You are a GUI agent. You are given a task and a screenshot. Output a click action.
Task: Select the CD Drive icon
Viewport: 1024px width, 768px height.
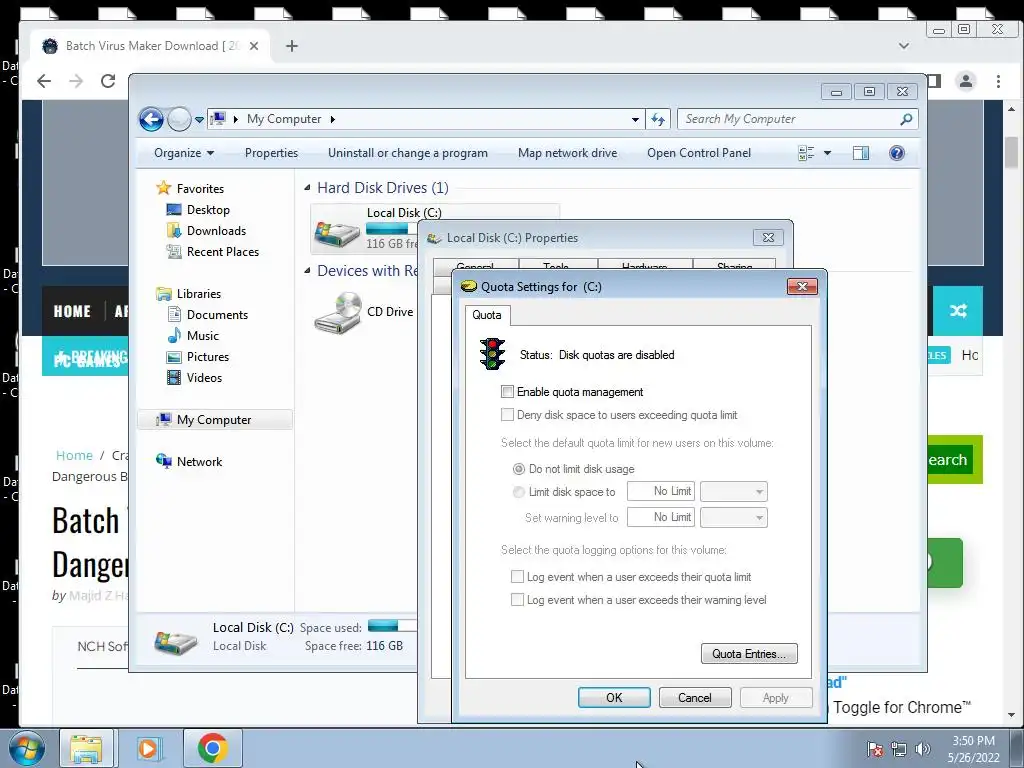click(339, 312)
